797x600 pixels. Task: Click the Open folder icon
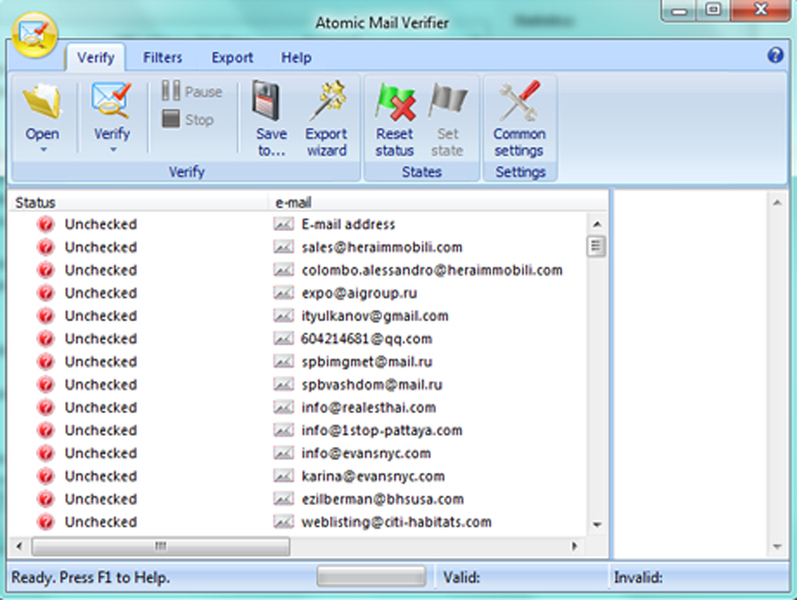pyautogui.click(x=43, y=102)
